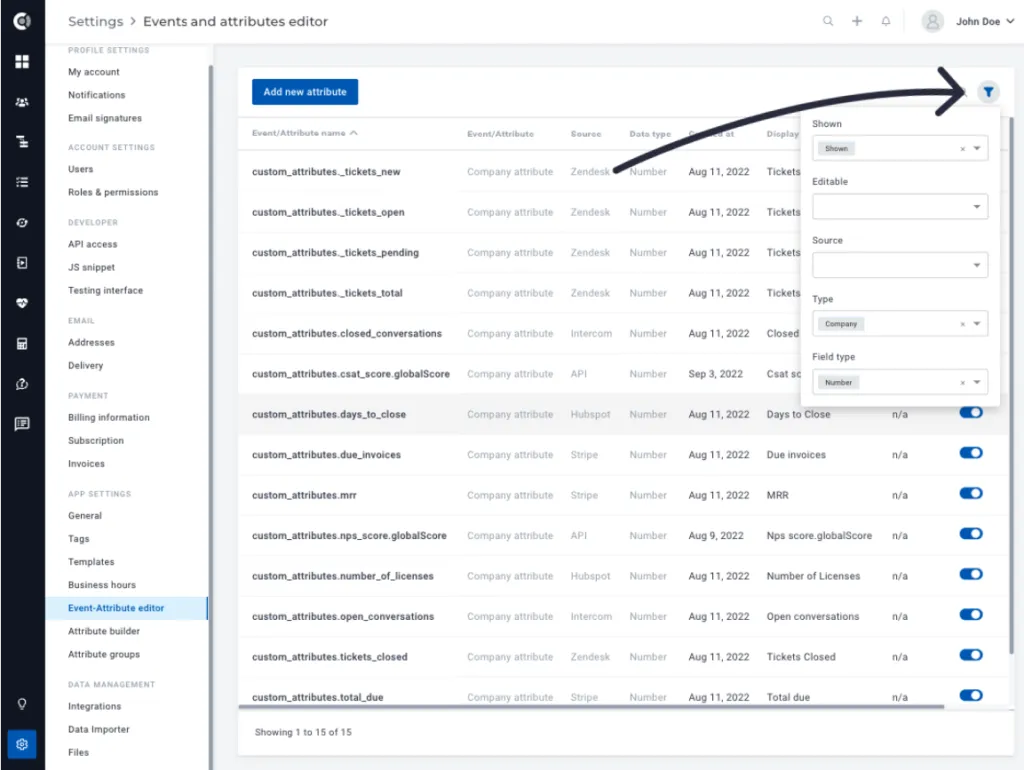
Task: Click the app logo at the top of the left rail
Action: [x=22, y=21]
